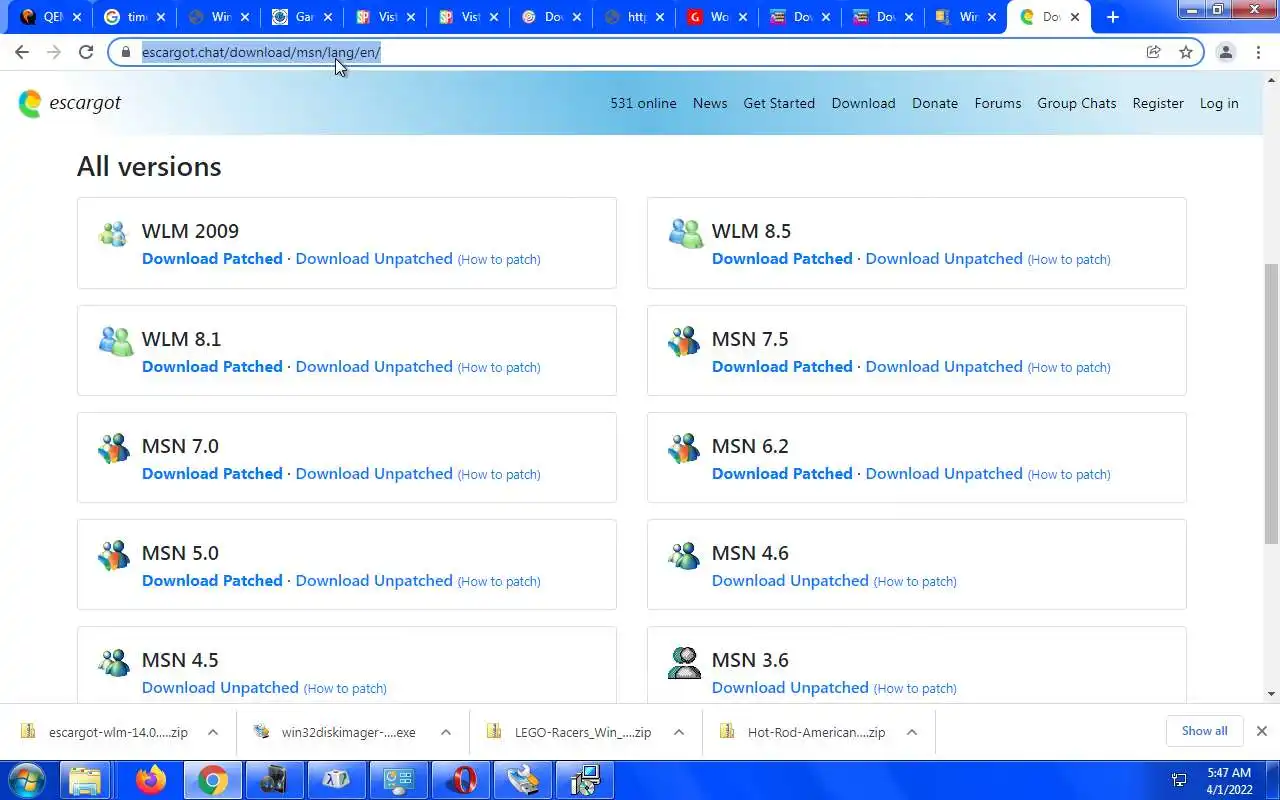Click the MSN 4.5 messenger icon
Viewport: 1280px width, 800px height.
click(114, 662)
